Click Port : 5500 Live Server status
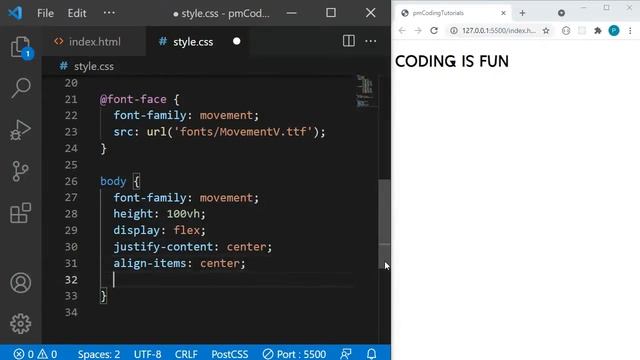Viewport: 640px width, 360px height. (294, 354)
